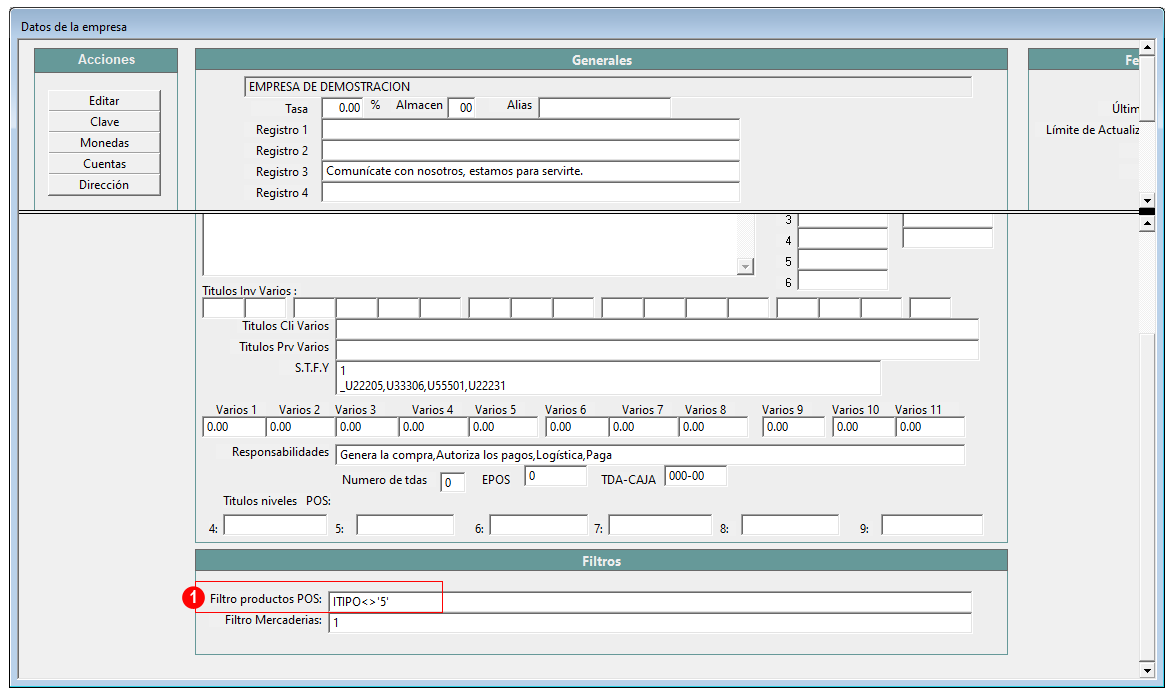Click the last Titulos Inv Varios box

(929, 307)
